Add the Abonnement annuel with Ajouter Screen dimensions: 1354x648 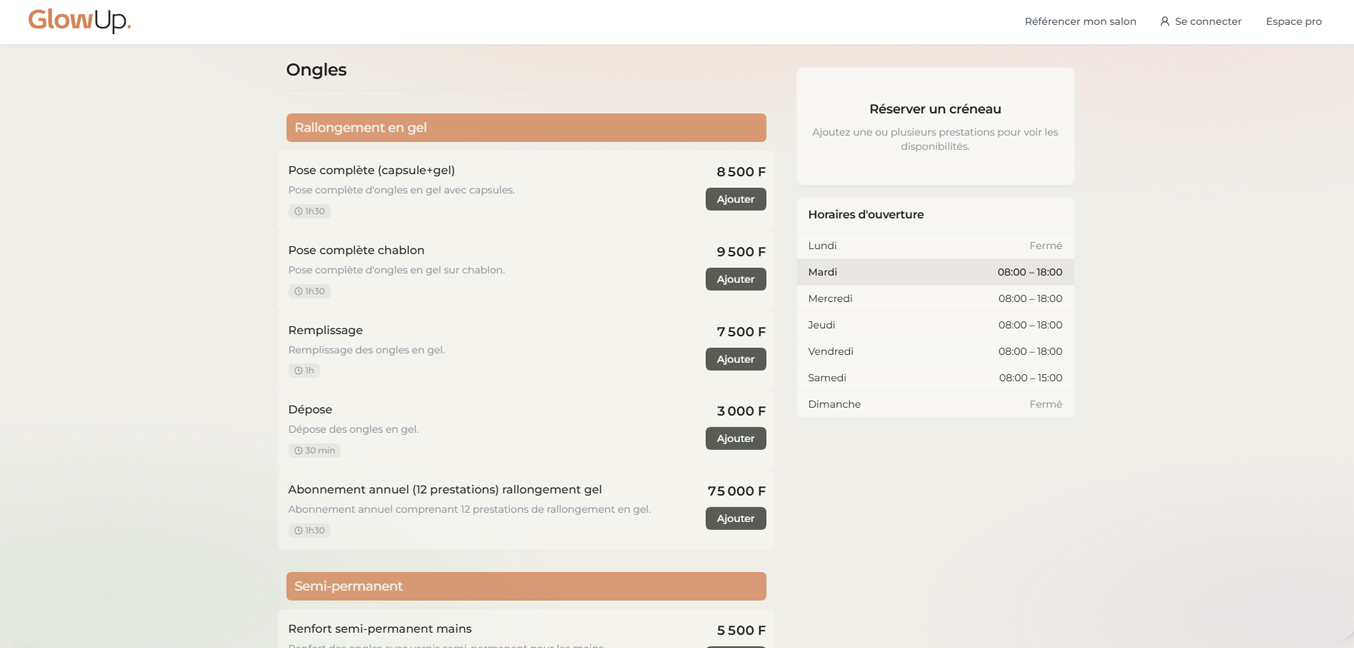point(736,518)
